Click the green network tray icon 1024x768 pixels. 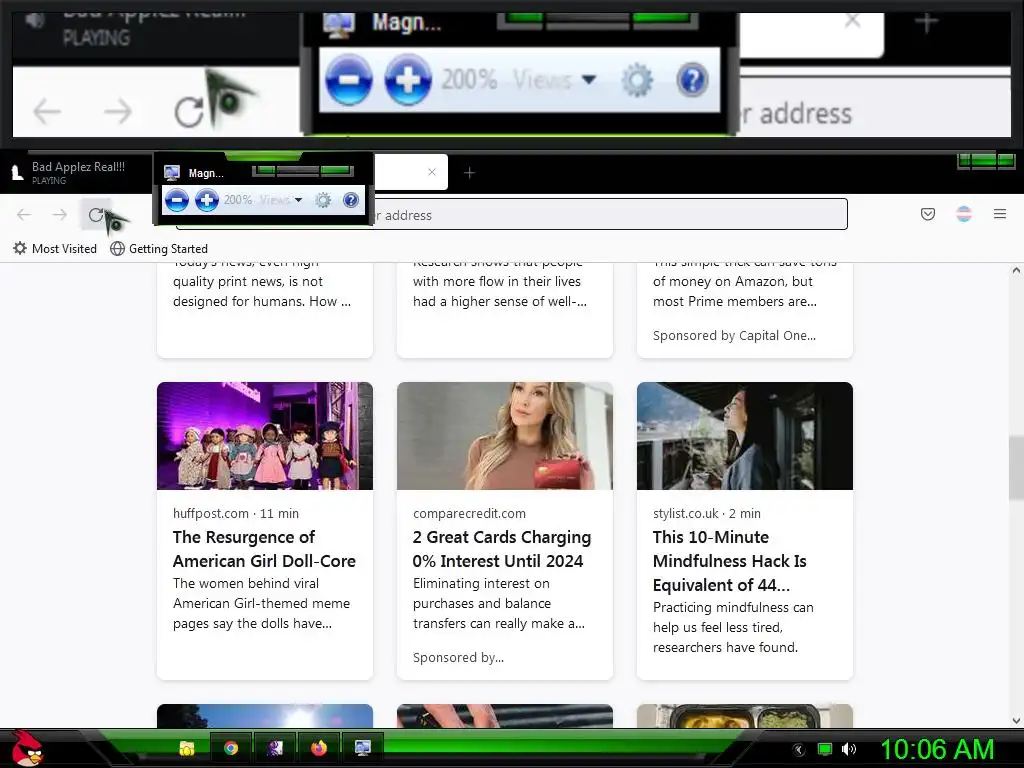[x=825, y=750]
